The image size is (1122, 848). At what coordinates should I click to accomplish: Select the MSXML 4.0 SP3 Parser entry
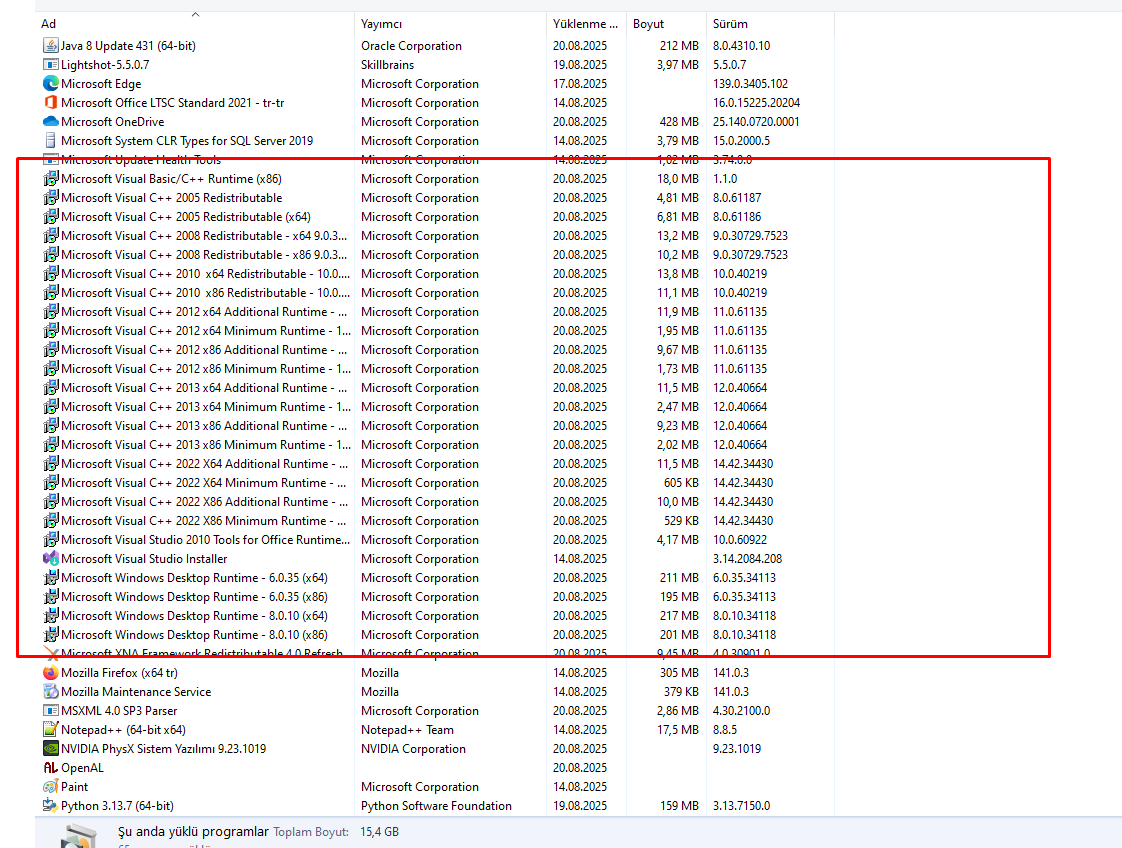119,711
